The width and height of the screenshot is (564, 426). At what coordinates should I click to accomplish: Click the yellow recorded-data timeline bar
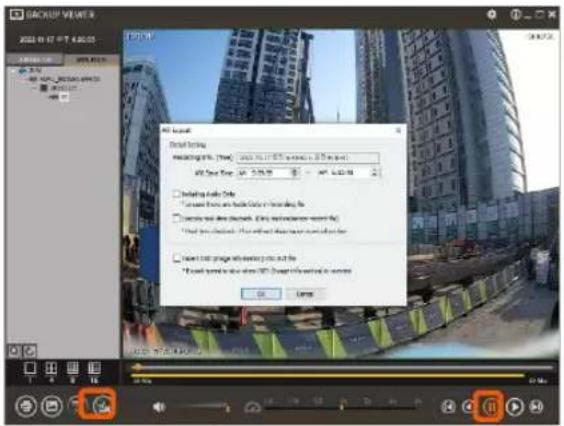(x=327, y=376)
